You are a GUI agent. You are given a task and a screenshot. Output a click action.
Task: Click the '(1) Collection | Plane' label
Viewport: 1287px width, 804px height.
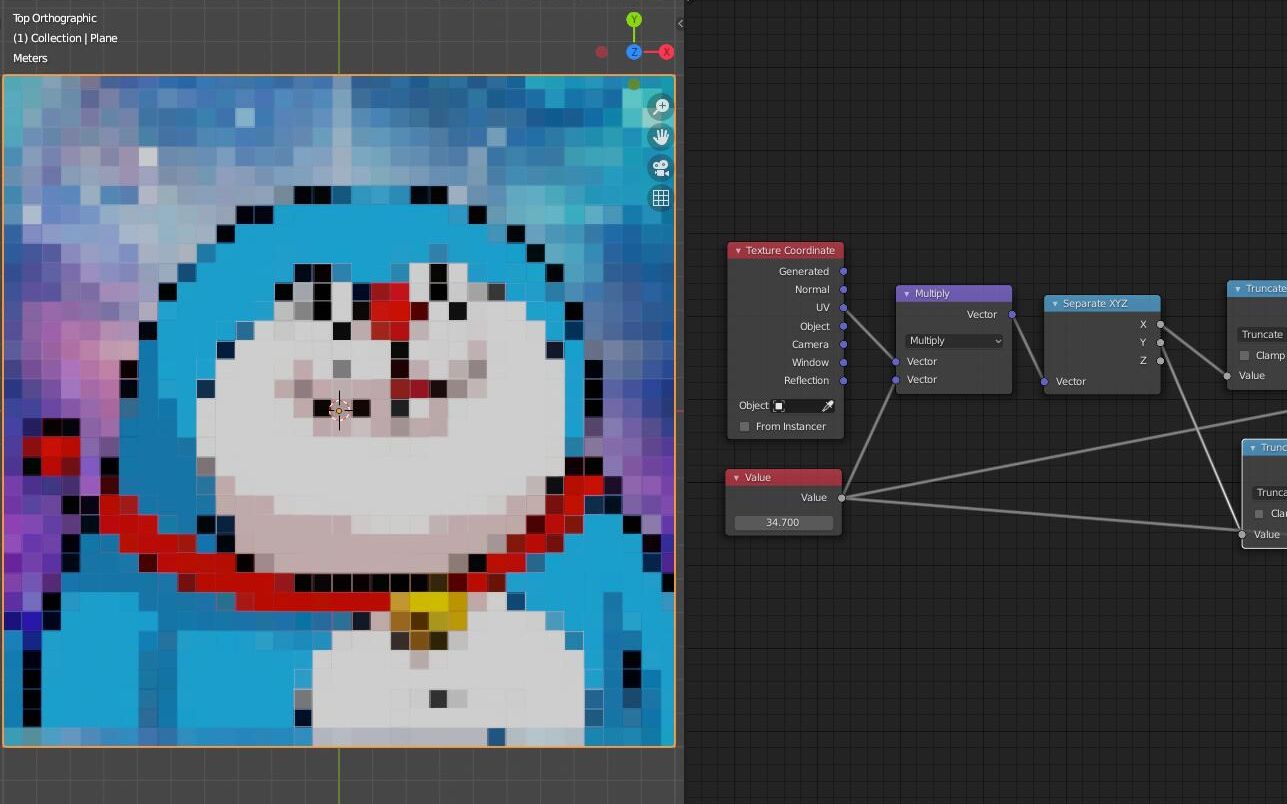click(x=65, y=38)
